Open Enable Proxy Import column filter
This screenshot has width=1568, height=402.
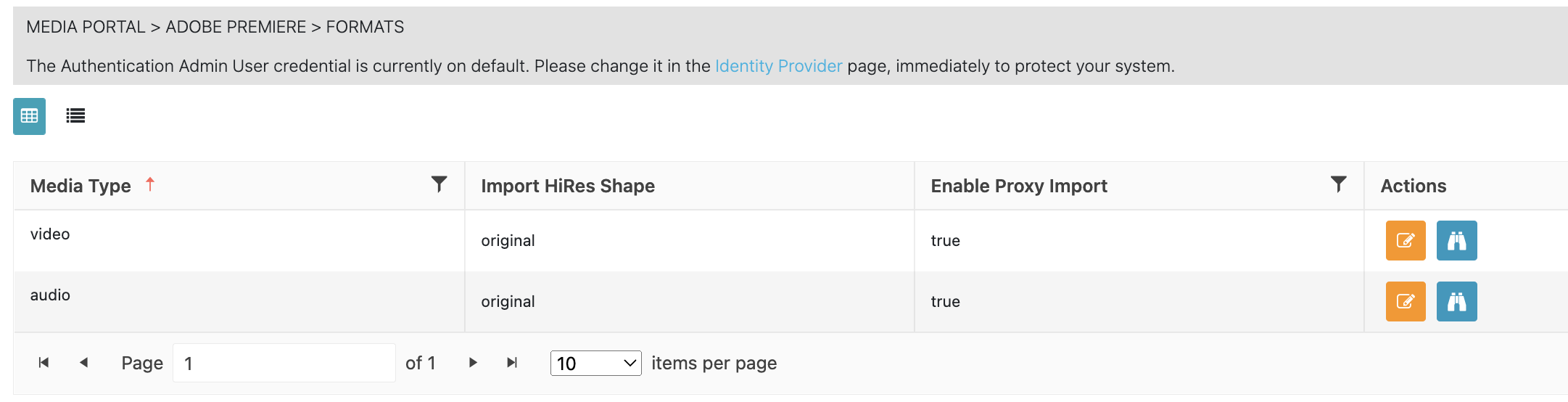(1338, 184)
